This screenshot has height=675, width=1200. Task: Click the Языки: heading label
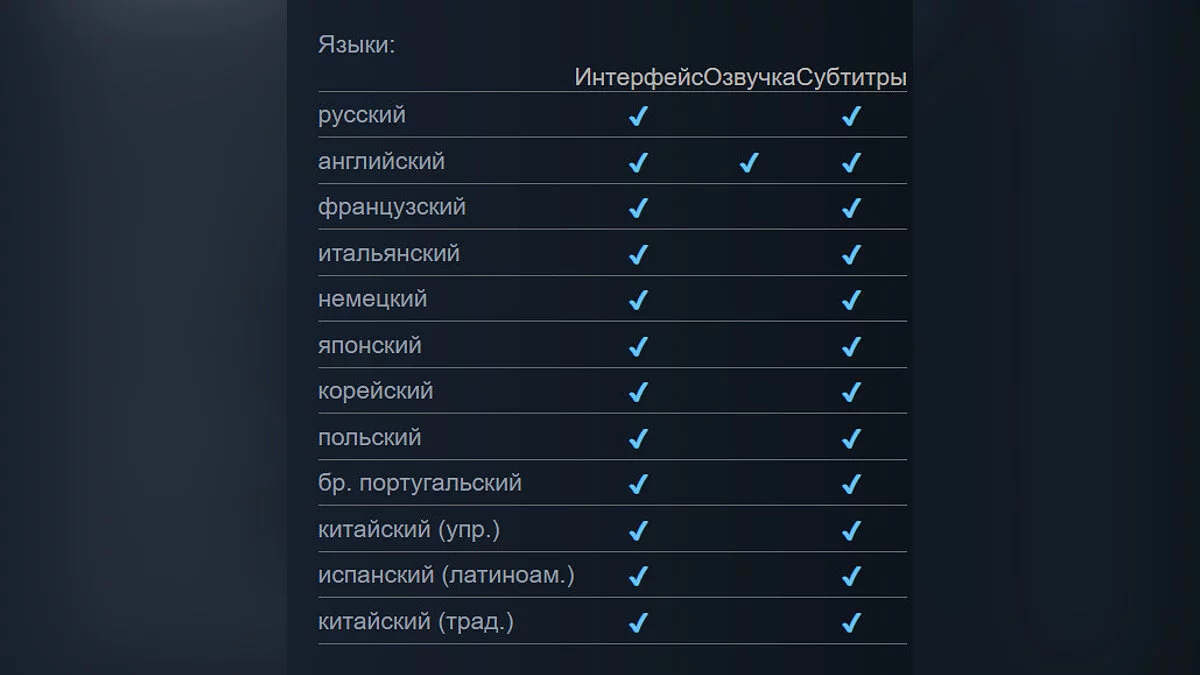[x=356, y=45]
